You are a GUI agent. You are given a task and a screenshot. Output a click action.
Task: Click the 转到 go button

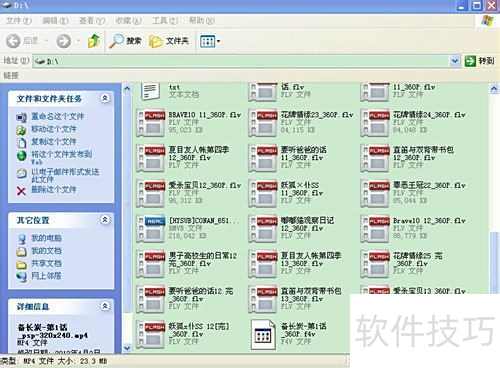(480, 61)
